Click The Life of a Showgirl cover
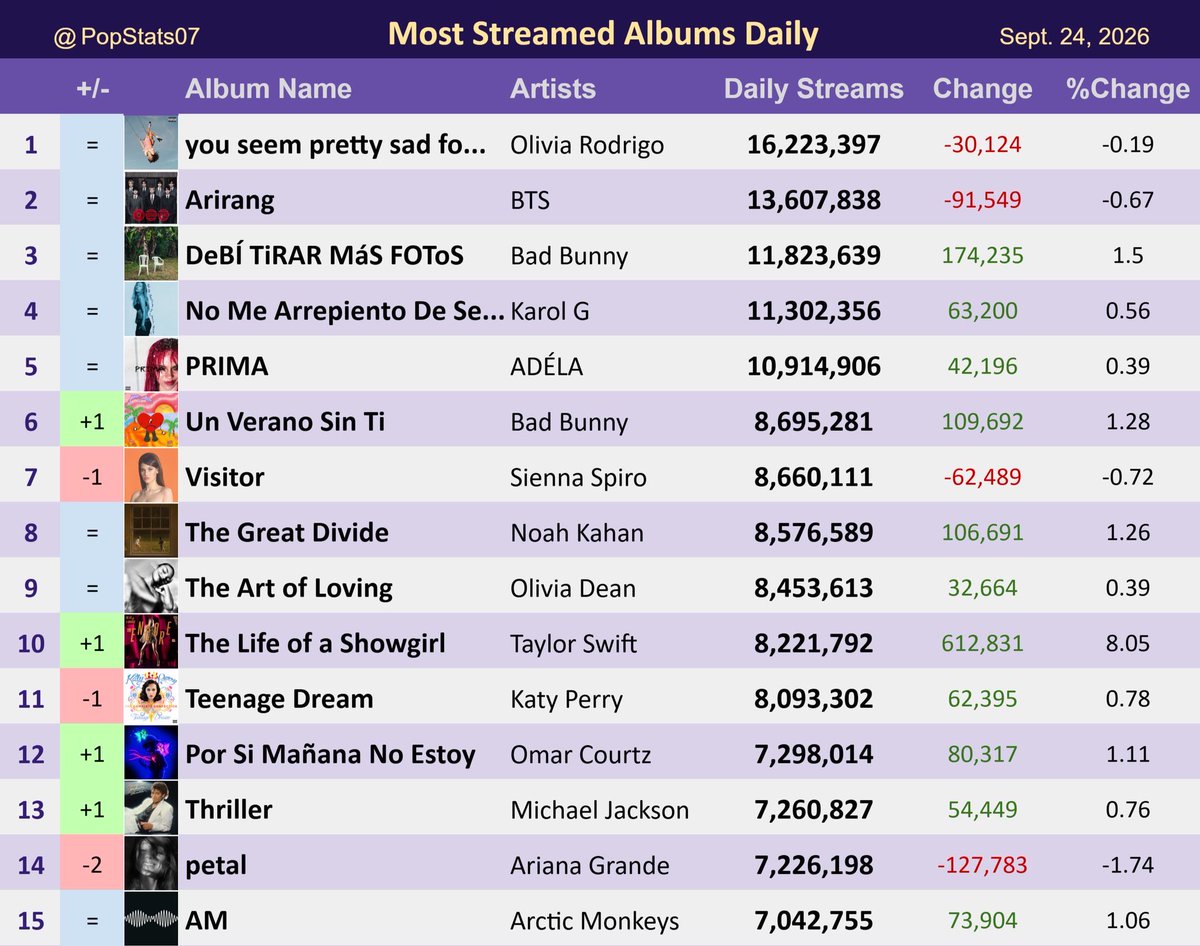 click(151, 642)
